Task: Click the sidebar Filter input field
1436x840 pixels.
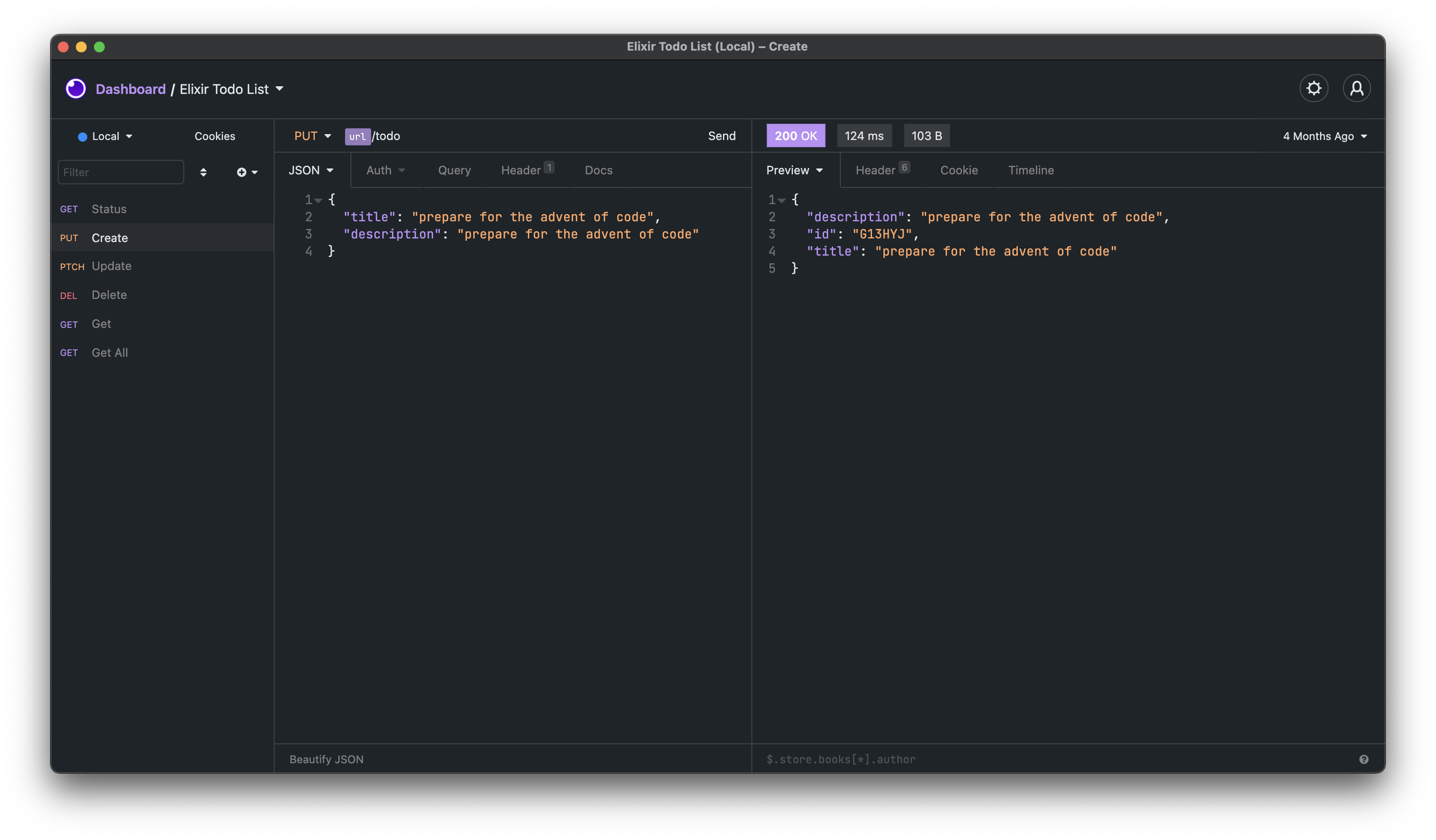Action: 121,172
